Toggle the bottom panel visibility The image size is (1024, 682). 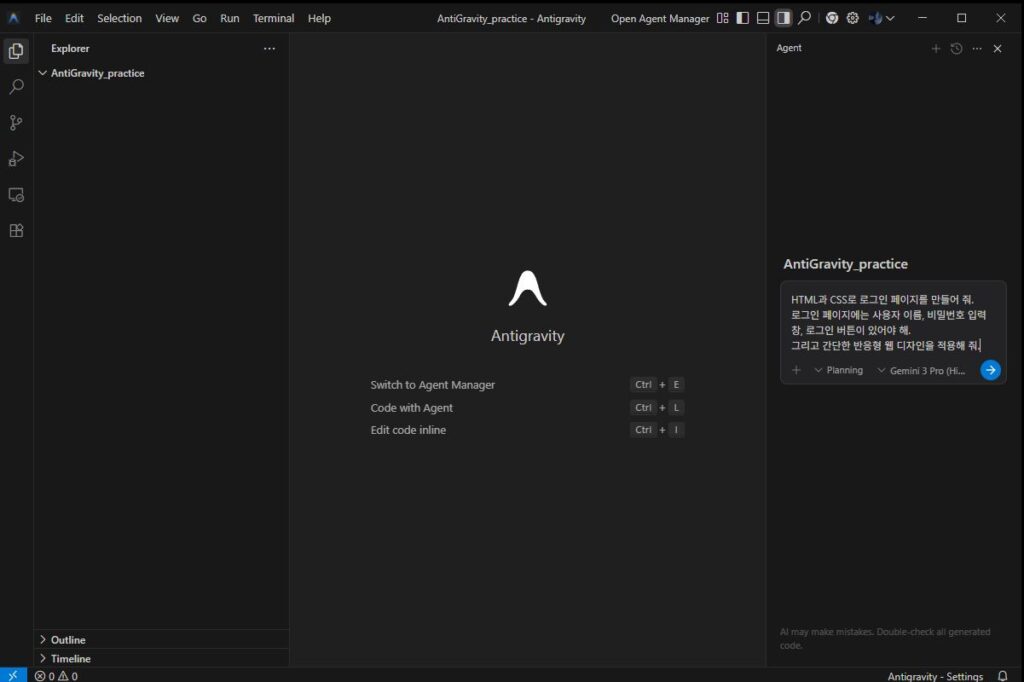[763, 18]
